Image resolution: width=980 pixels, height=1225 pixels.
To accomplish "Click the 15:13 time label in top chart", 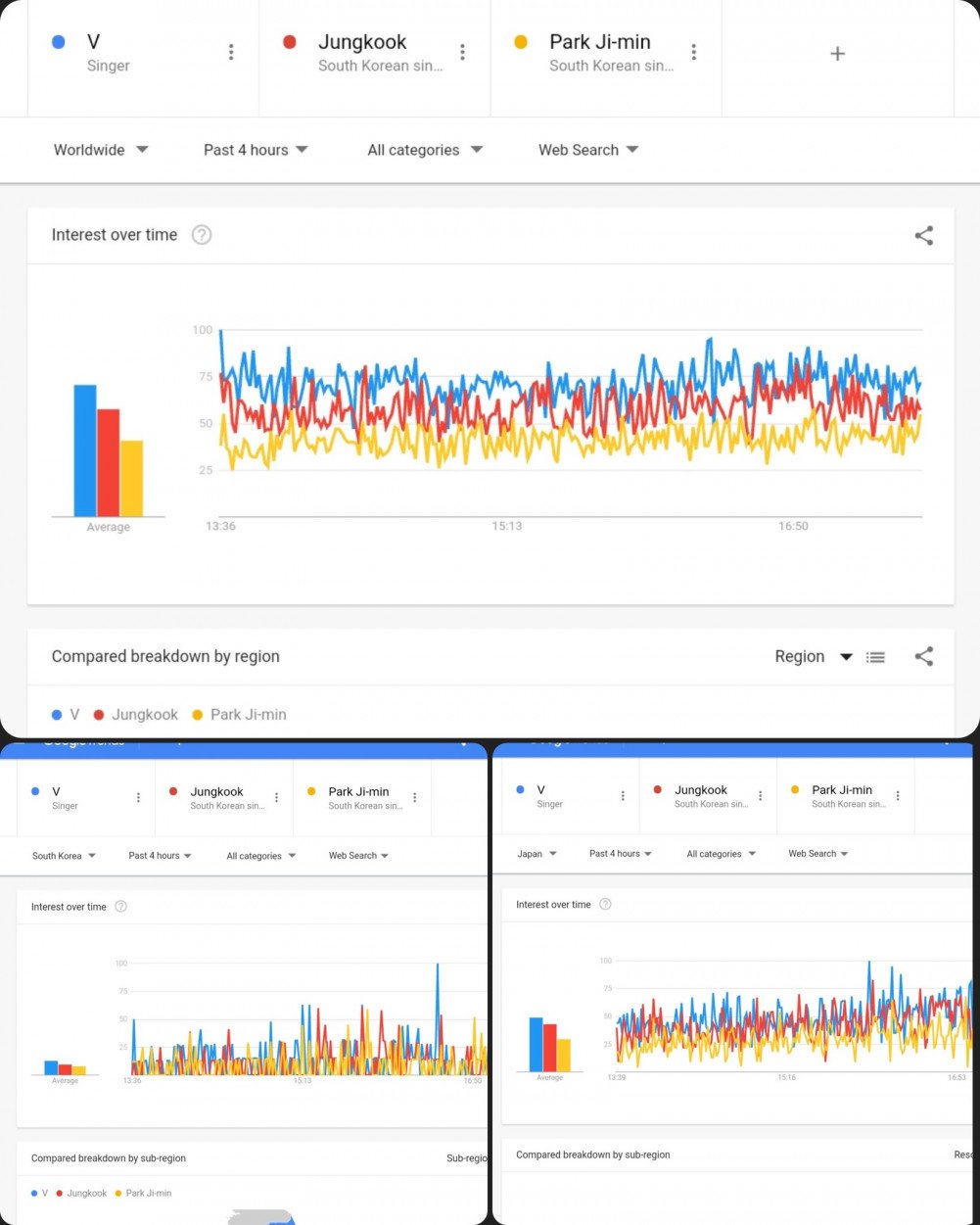I will pyautogui.click(x=507, y=527).
